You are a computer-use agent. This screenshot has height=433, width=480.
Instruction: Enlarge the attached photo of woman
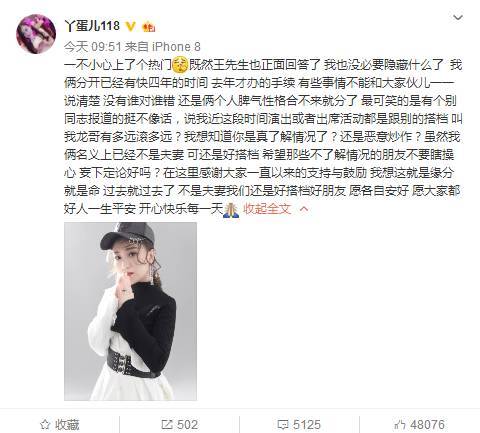(x=130, y=311)
